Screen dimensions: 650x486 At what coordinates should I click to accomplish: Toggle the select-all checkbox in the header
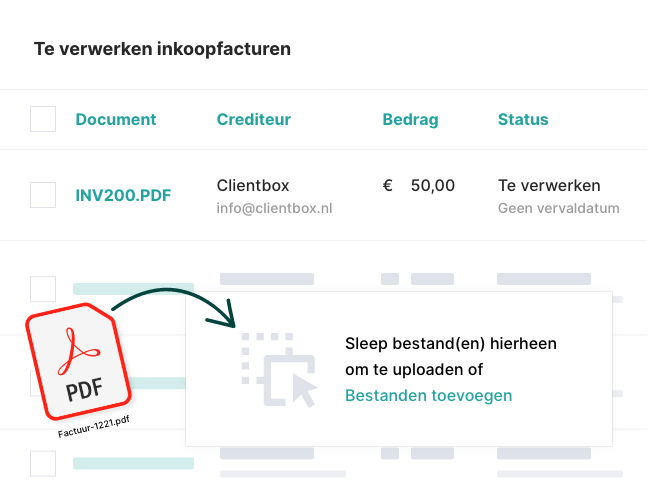point(43,120)
